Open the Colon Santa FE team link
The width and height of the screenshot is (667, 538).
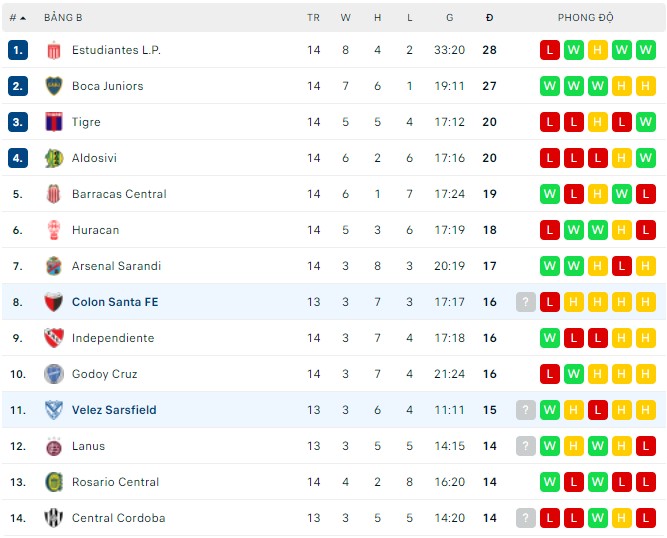[x=115, y=302]
